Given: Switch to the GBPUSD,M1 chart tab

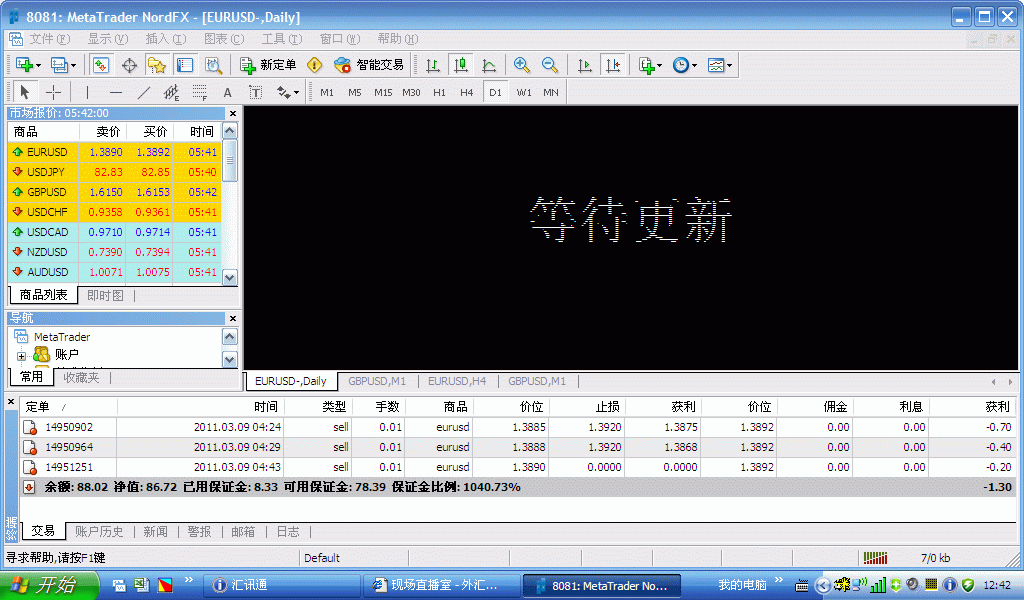Looking at the screenshot, I should click(x=378, y=381).
